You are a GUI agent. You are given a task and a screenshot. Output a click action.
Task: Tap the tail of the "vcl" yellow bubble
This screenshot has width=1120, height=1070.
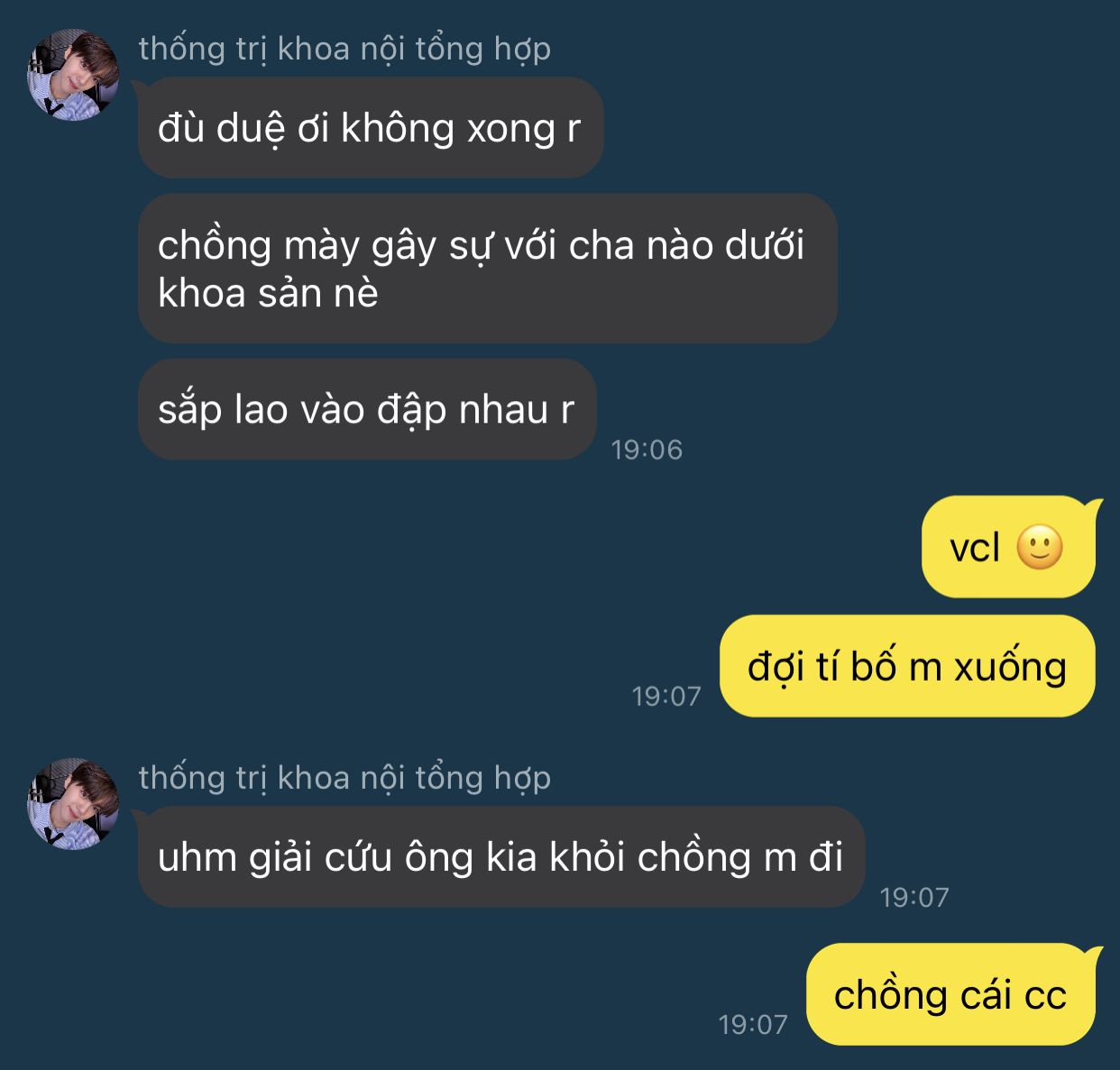click(1095, 504)
